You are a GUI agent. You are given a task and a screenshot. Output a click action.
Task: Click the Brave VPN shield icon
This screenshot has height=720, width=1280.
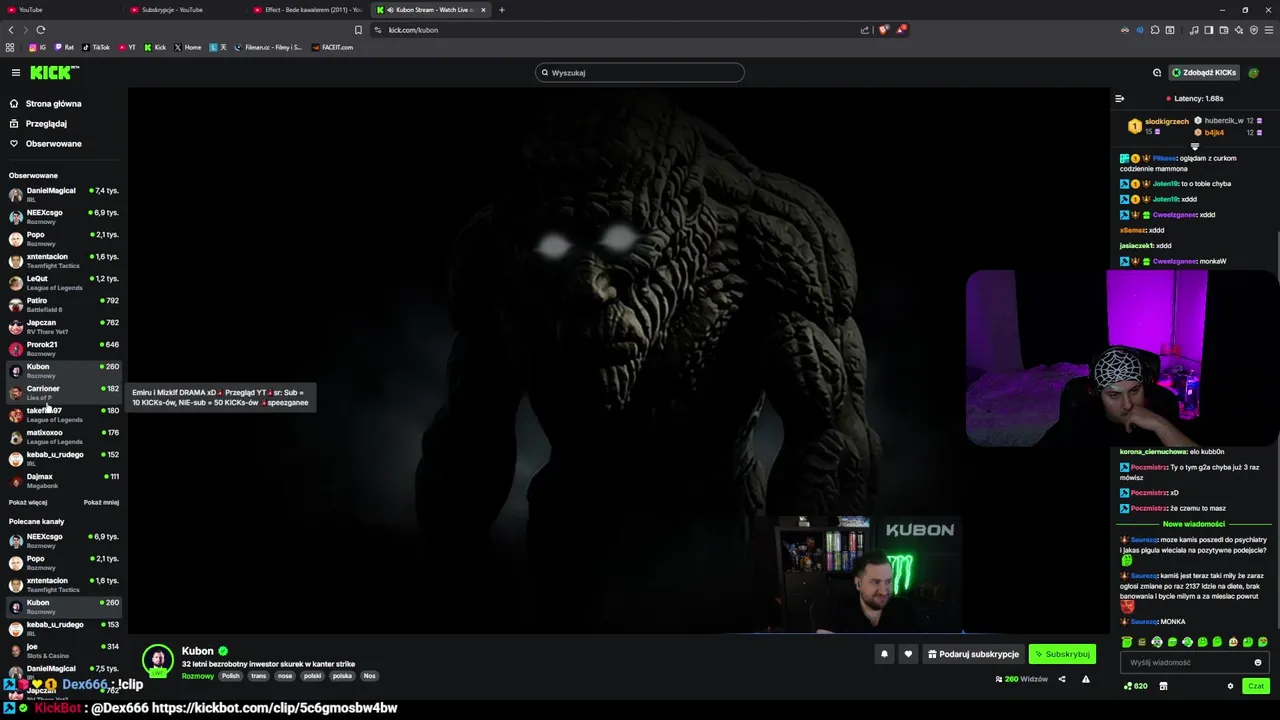click(x=1254, y=30)
